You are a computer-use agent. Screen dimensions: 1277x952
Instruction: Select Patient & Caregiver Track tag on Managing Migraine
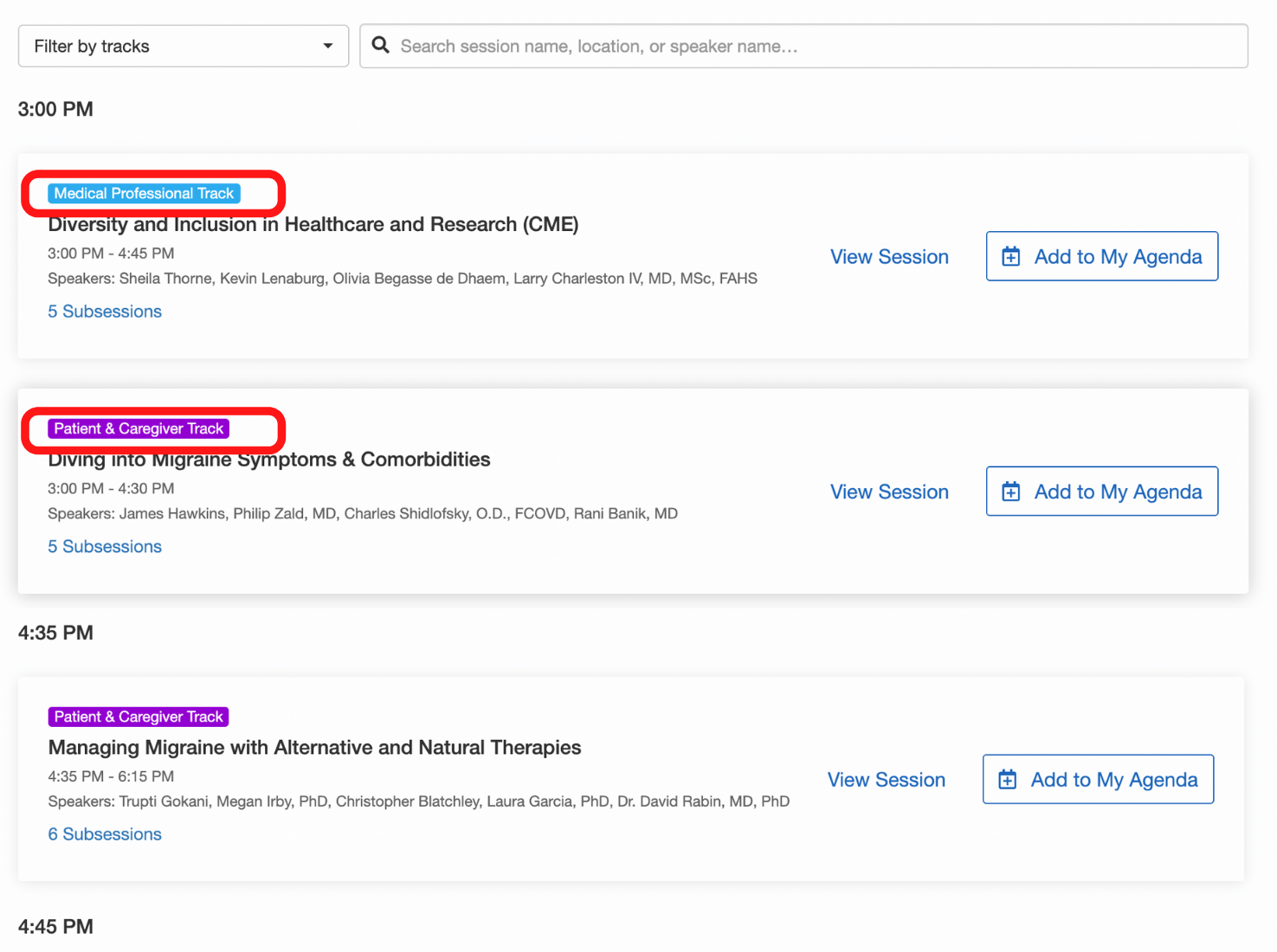pyautogui.click(x=139, y=717)
